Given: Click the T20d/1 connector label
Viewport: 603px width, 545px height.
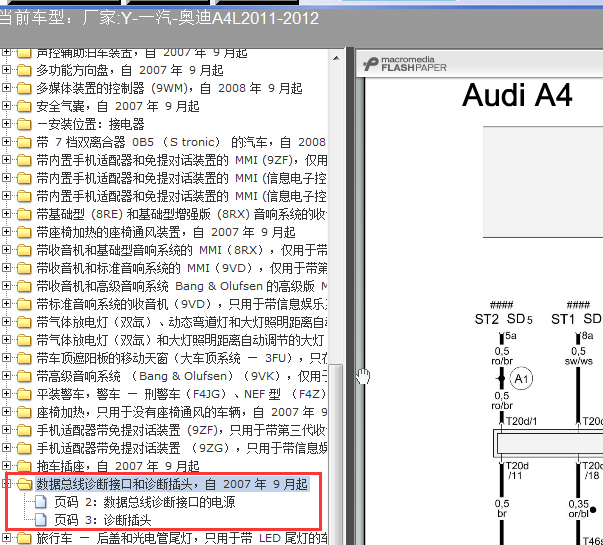Looking at the screenshot, I should [x=521, y=421].
